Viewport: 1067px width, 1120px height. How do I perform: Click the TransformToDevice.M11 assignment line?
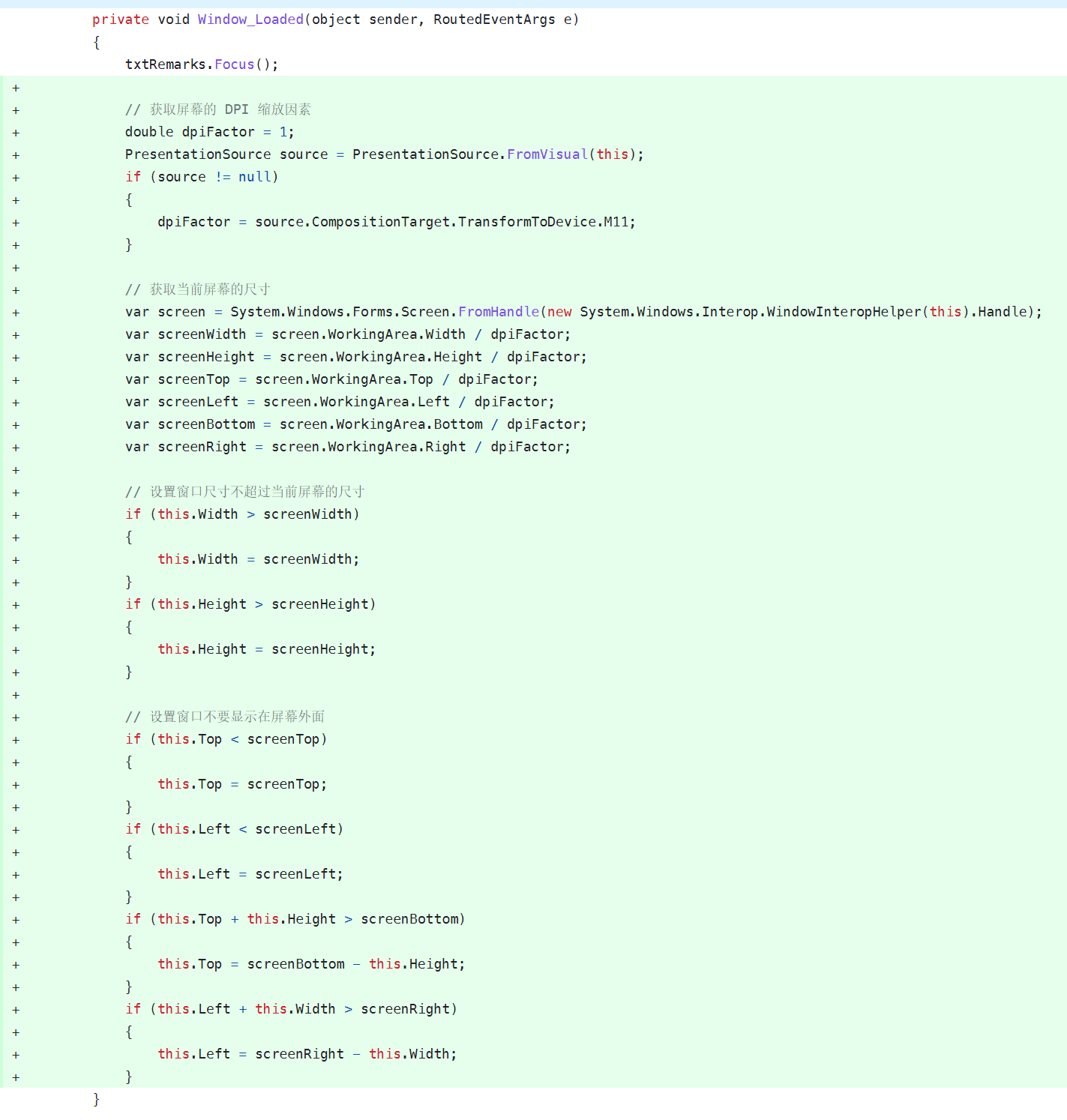396,222
